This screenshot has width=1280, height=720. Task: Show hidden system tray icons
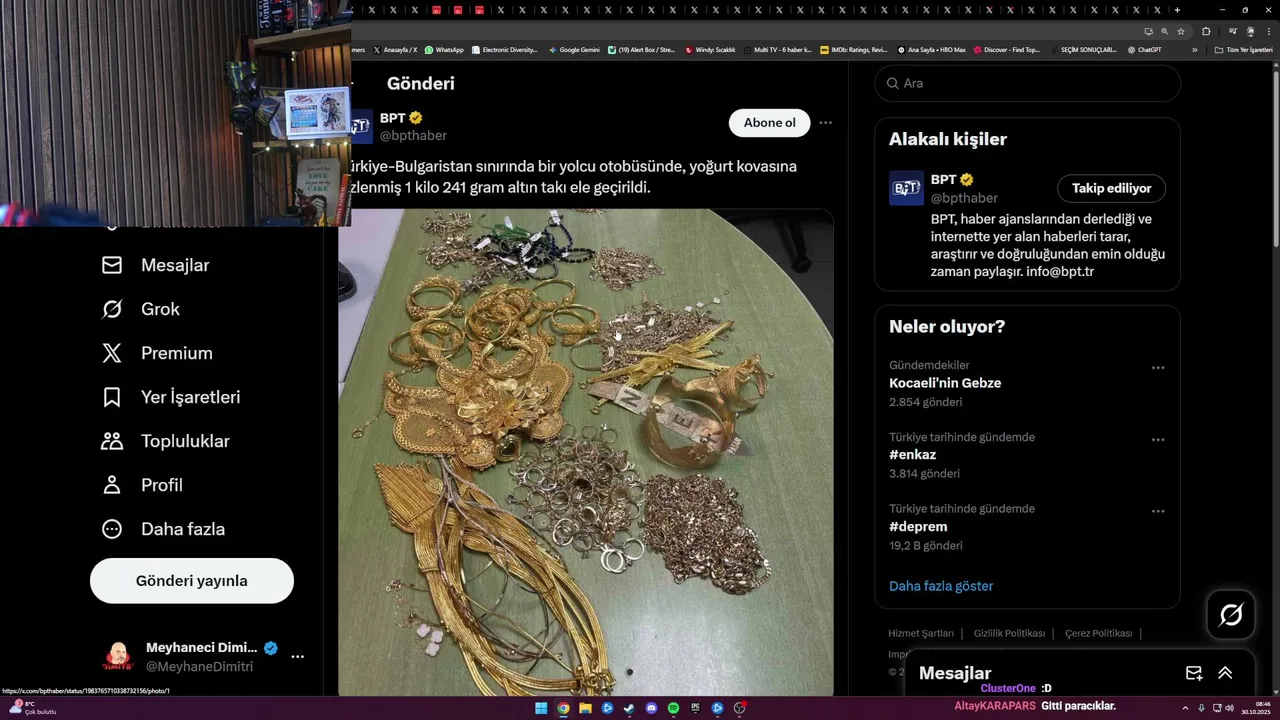[x=1185, y=708]
